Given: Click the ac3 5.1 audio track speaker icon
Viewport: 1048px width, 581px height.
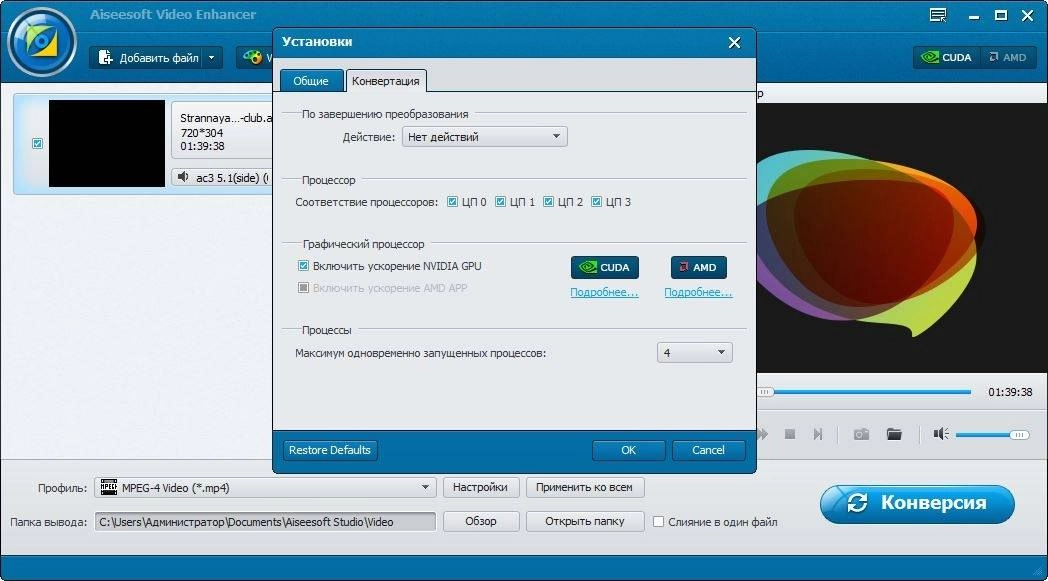Looking at the screenshot, I should pos(183,177).
